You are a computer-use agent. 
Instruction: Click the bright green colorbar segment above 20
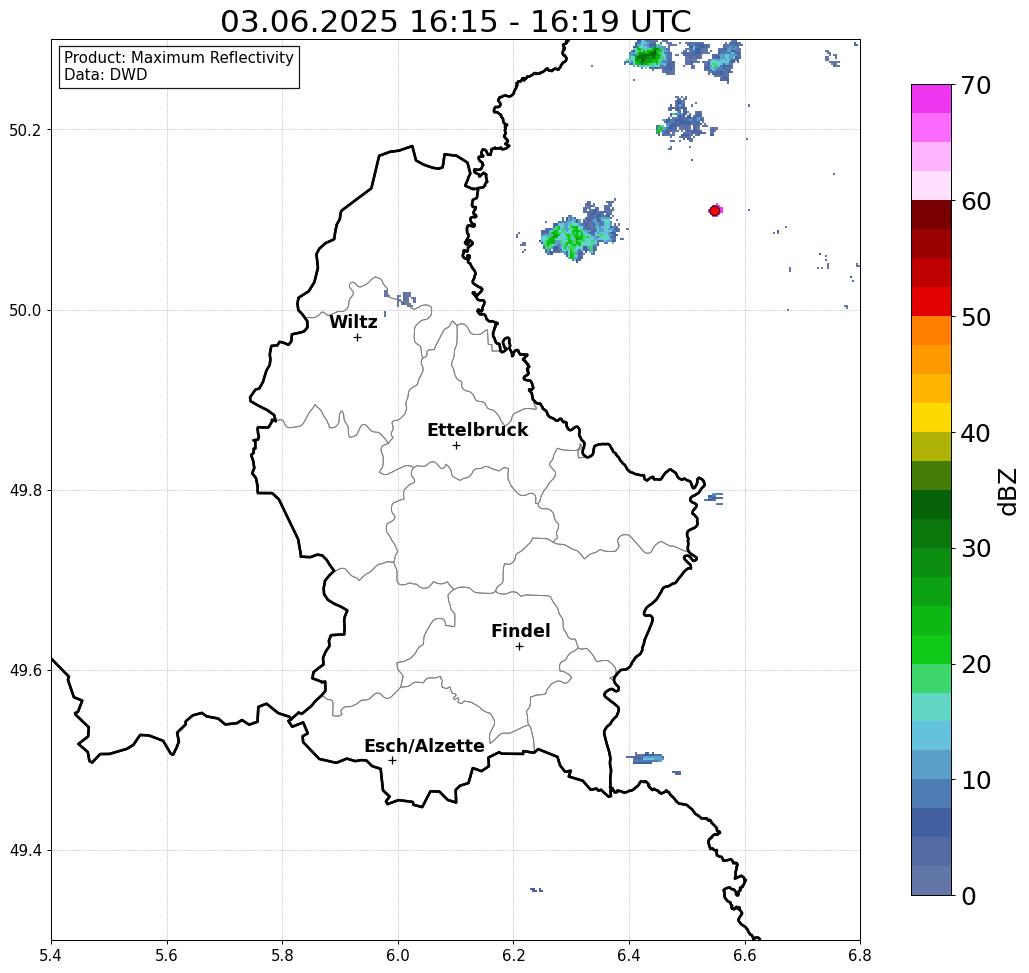(x=931, y=649)
